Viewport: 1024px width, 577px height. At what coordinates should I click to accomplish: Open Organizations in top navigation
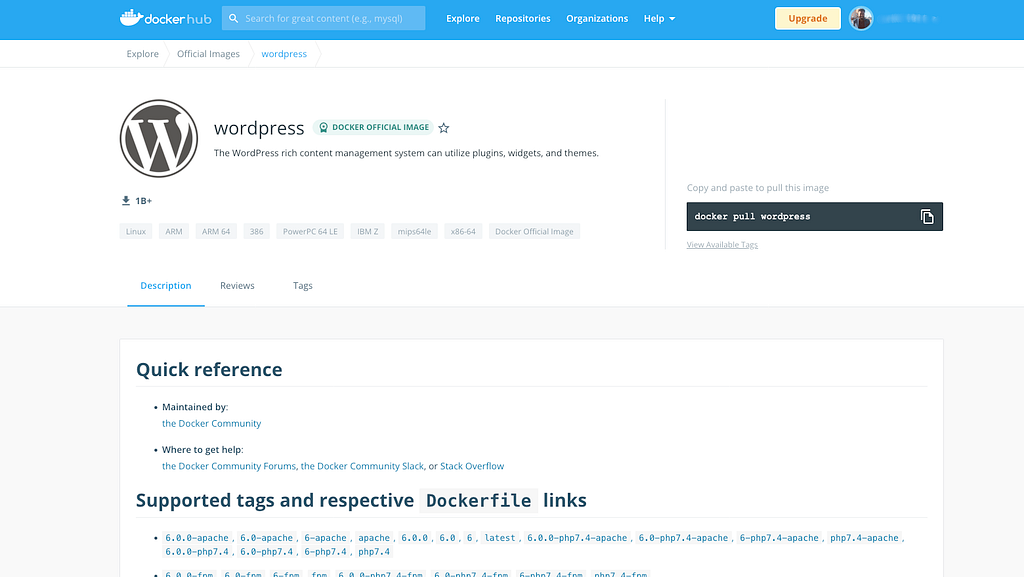597,18
